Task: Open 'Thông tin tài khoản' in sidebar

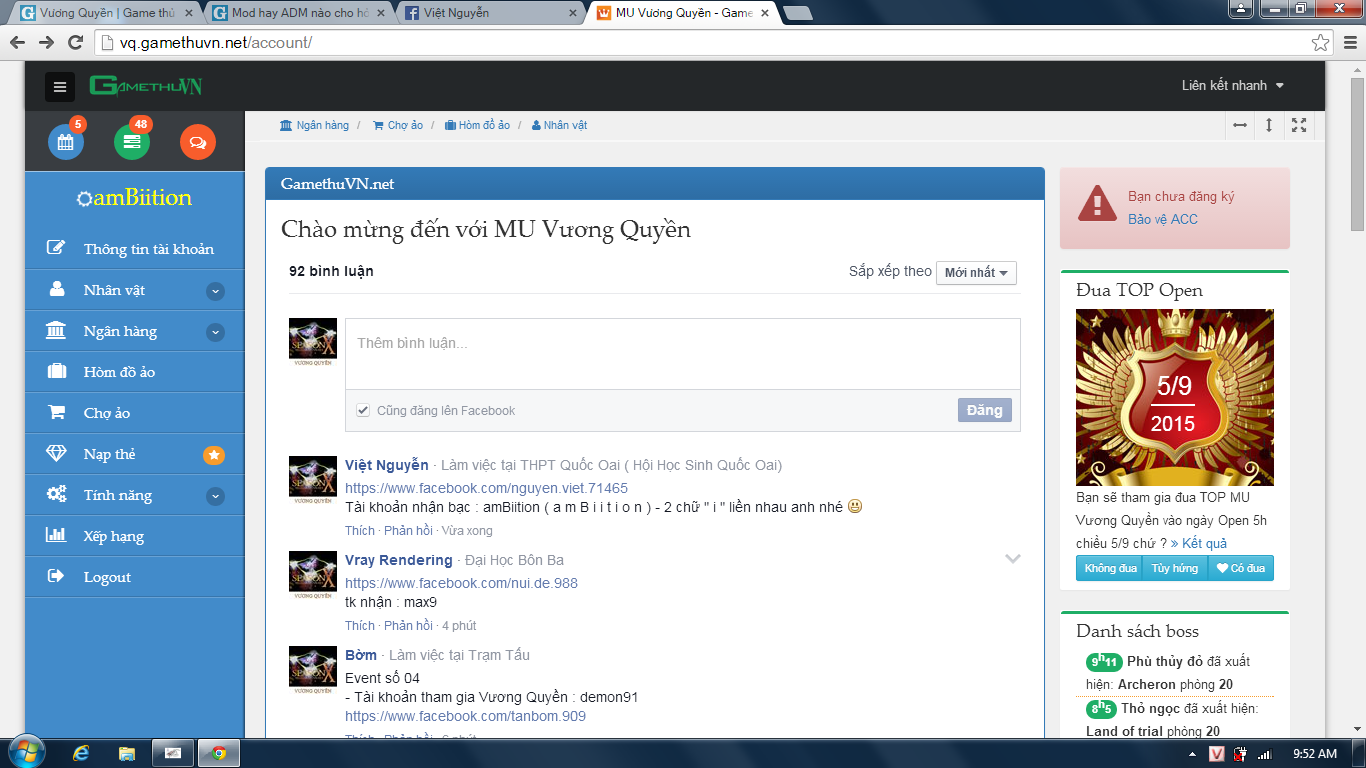Action: (148, 249)
